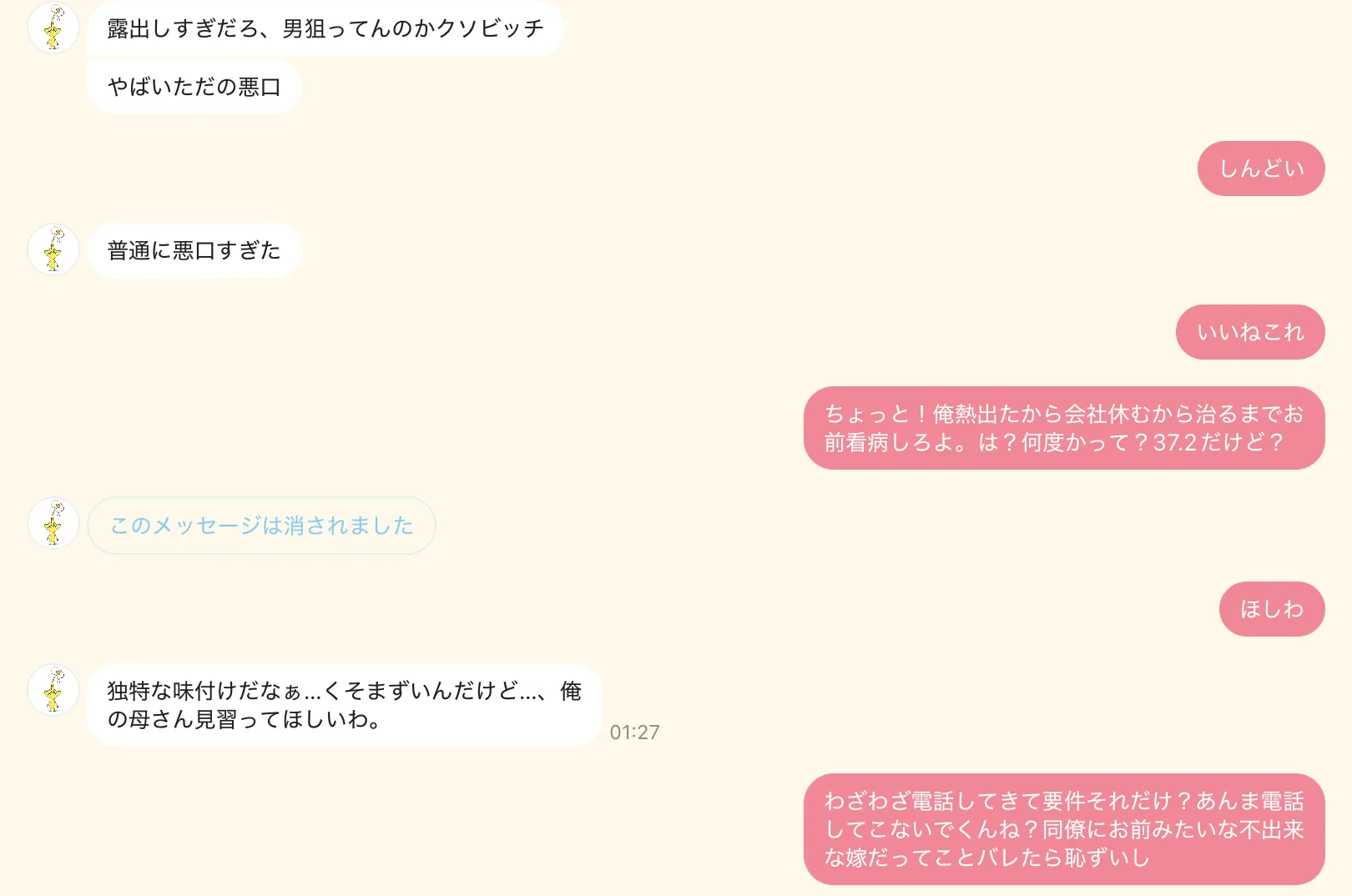Tap avatar next to 独特な味付け message
Image resolution: width=1352 pixels, height=896 pixels.
pyautogui.click(x=53, y=690)
